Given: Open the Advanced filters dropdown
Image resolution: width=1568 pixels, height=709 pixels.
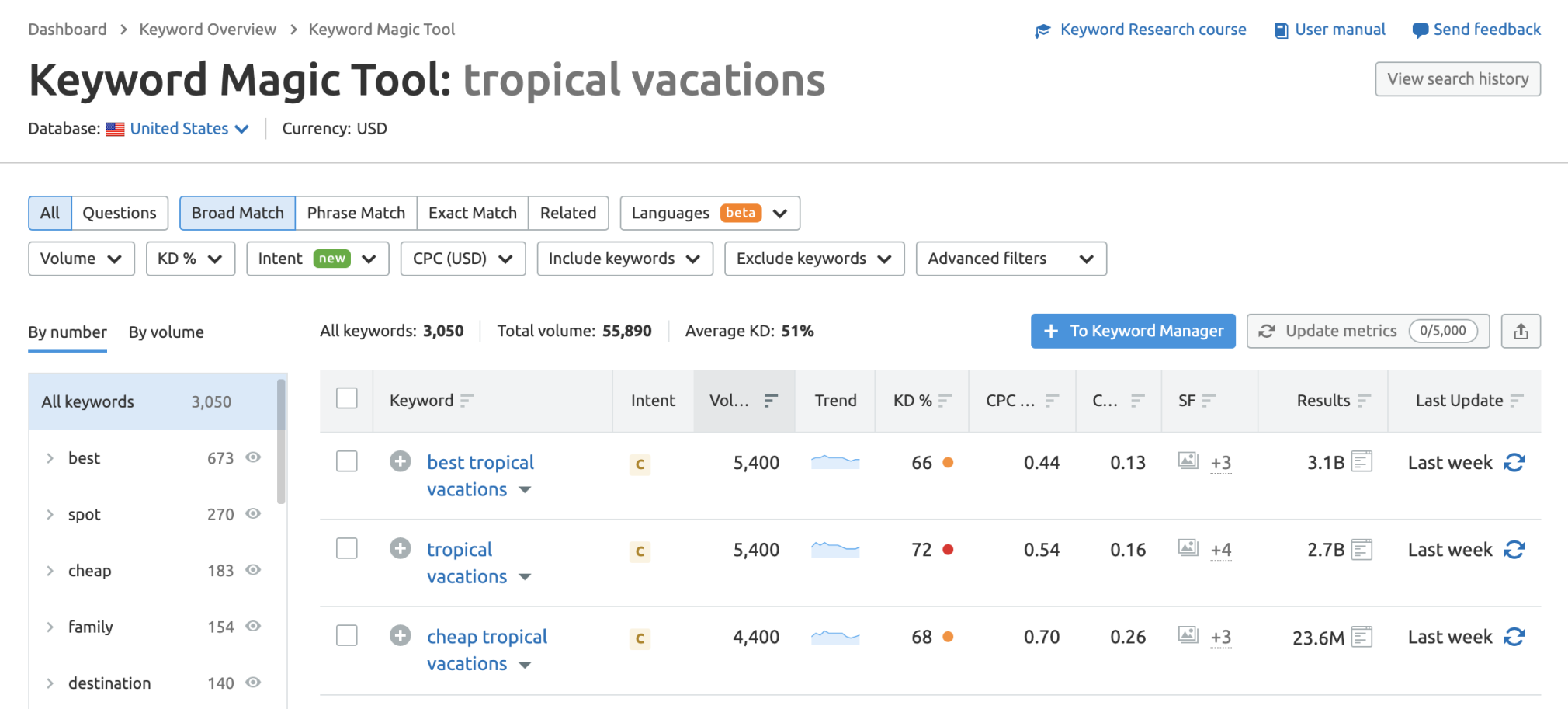Looking at the screenshot, I should [x=1010, y=259].
